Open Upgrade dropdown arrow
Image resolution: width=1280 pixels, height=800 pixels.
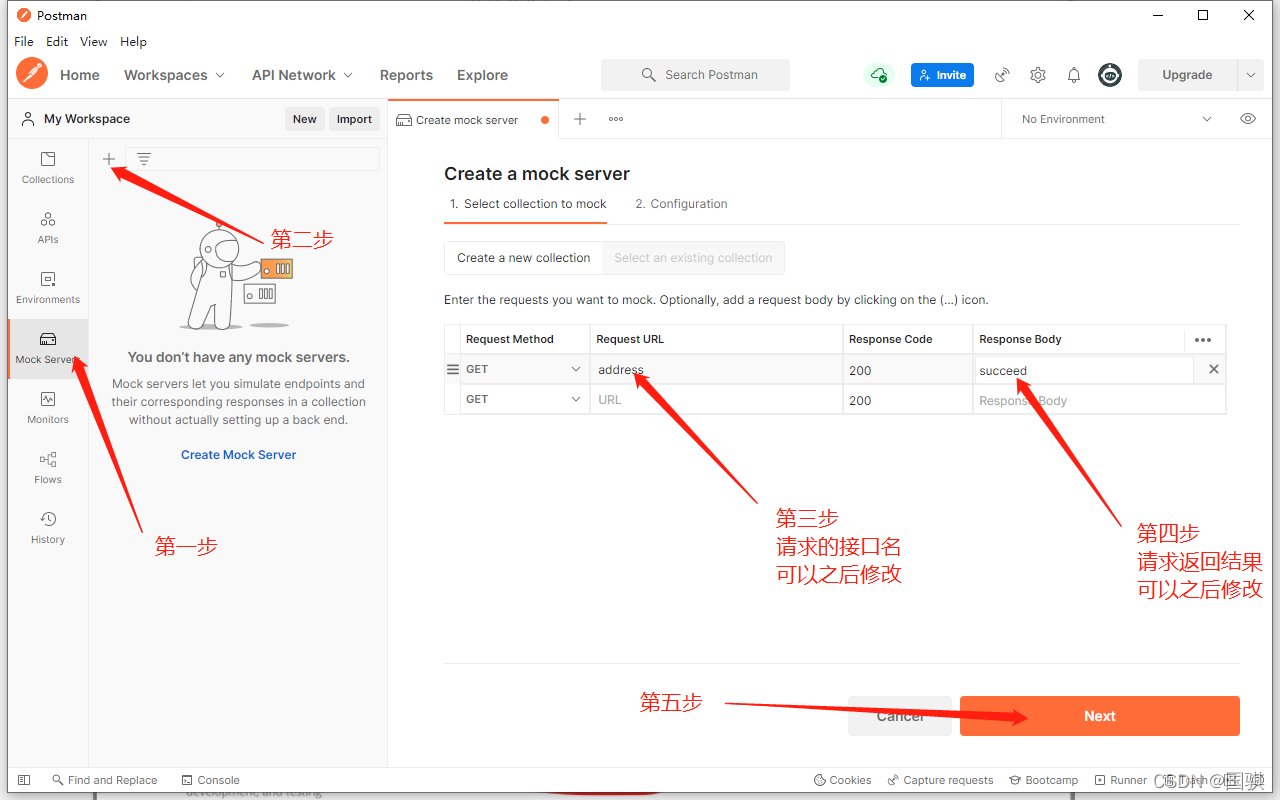(x=1251, y=75)
